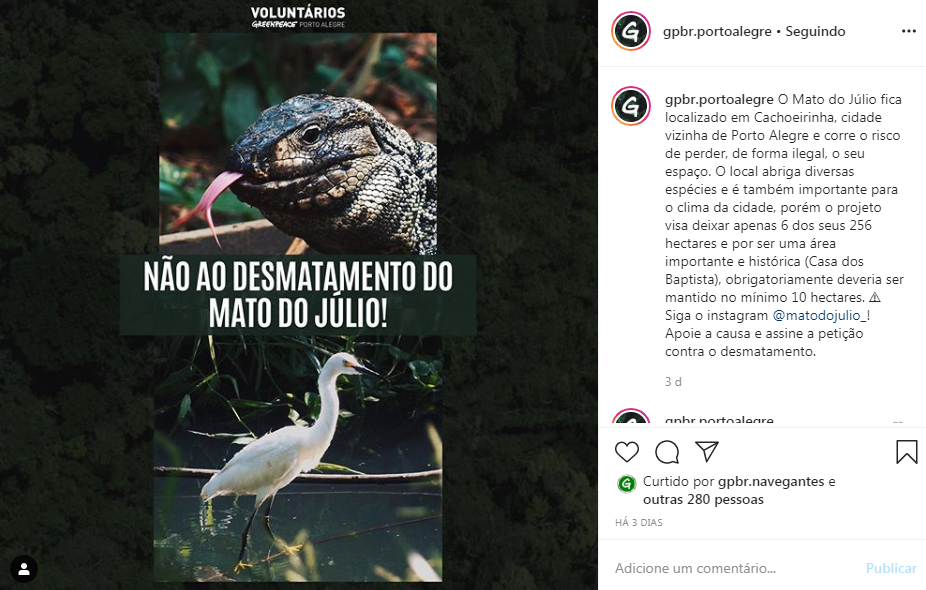Viewport: 926px width, 590px height.
Task: Show tagged people icon on photo
Action: tap(24, 569)
